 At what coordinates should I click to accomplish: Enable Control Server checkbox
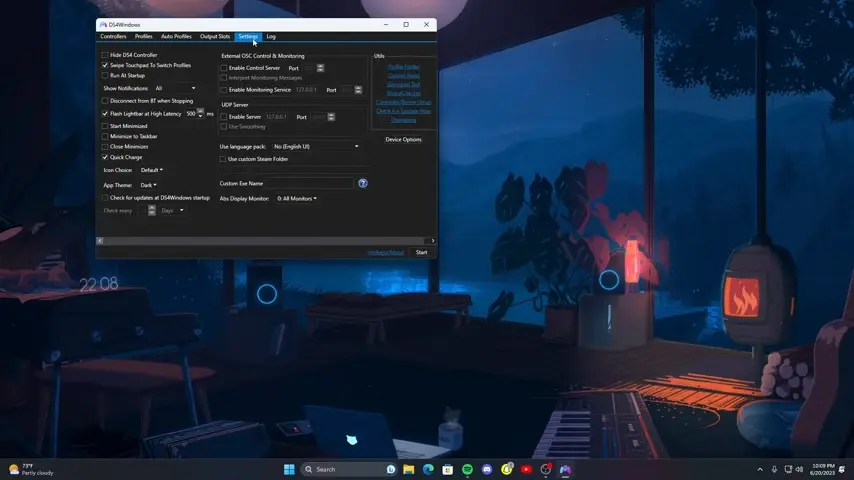224,68
